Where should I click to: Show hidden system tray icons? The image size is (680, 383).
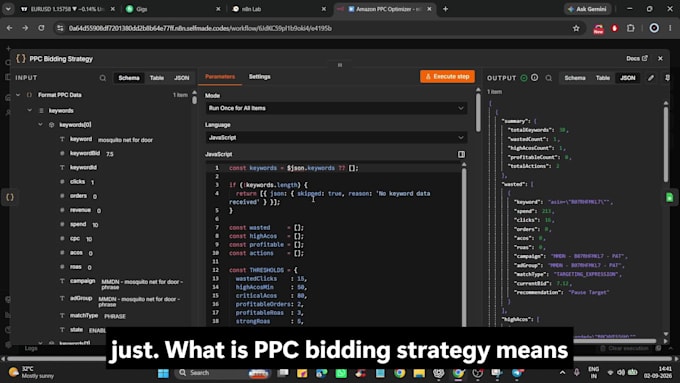(562, 373)
